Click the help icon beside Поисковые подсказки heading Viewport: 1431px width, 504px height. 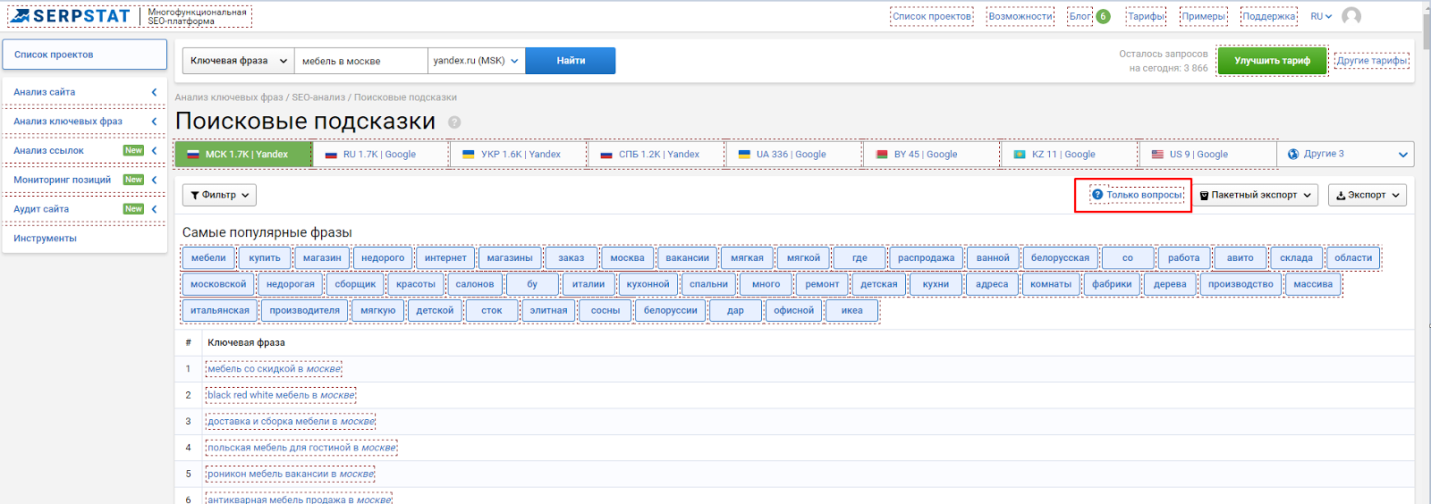click(x=454, y=122)
